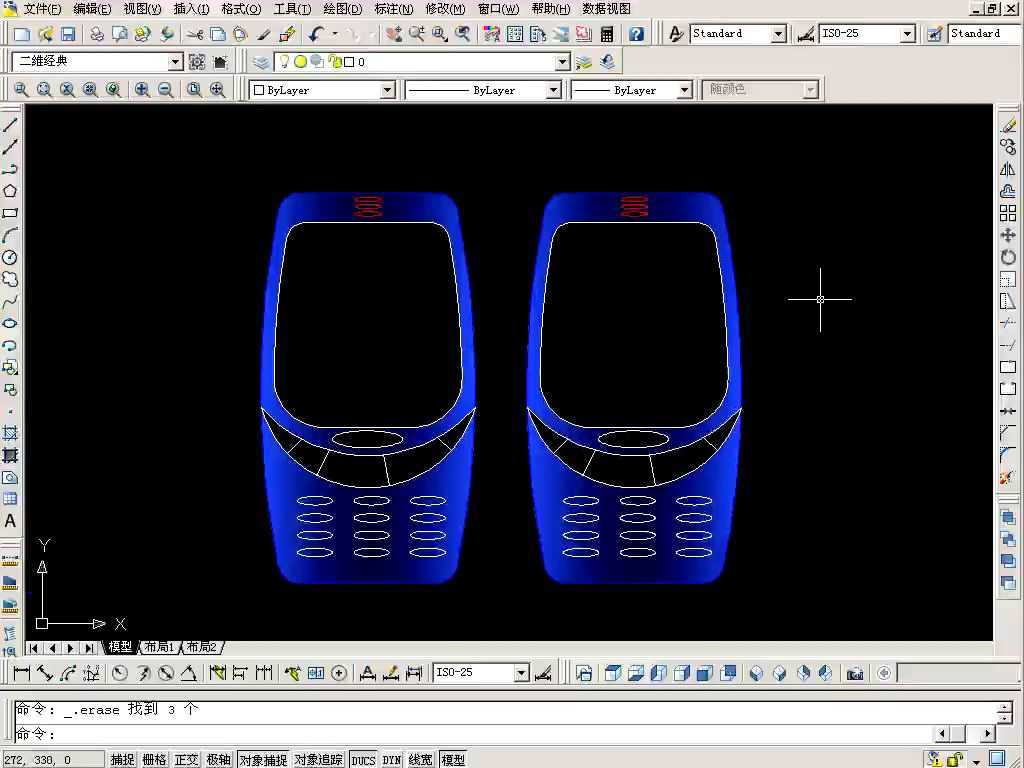Open the Layer Properties Manager icon
The height and width of the screenshot is (768, 1024).
pyautogui.click(x=261, y=62)
